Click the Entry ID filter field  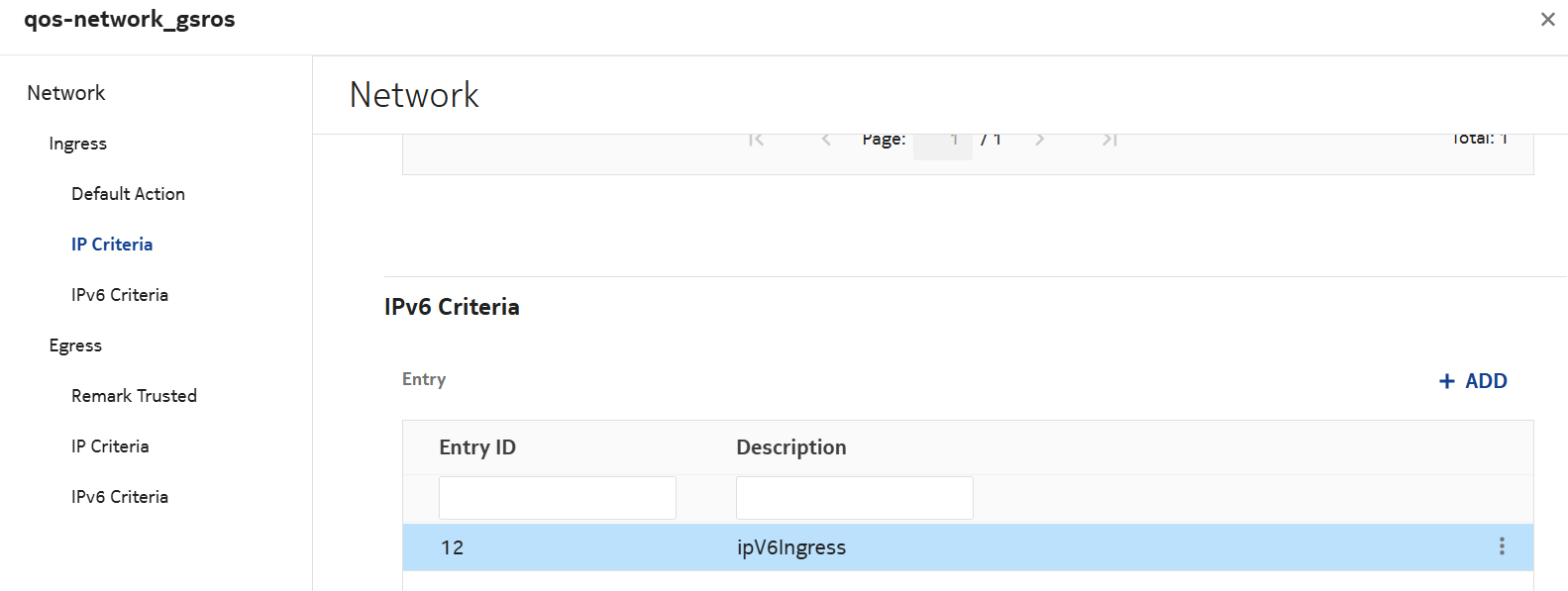tap(557, 498)
